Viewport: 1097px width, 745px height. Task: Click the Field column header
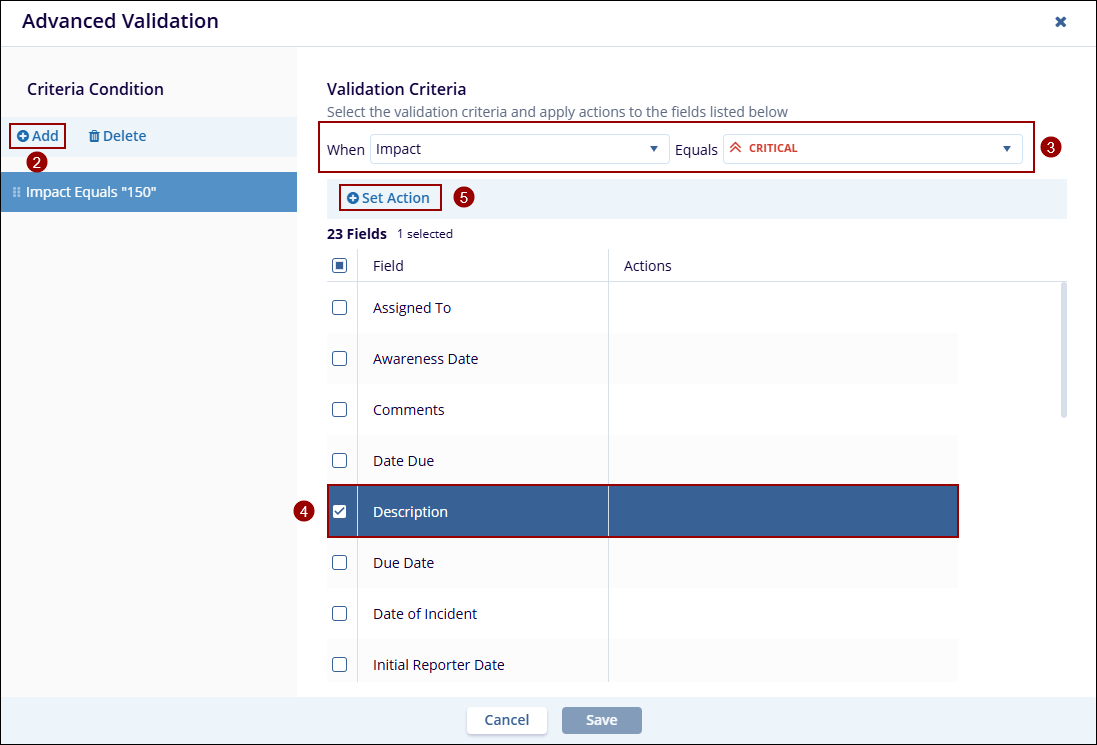388,266
